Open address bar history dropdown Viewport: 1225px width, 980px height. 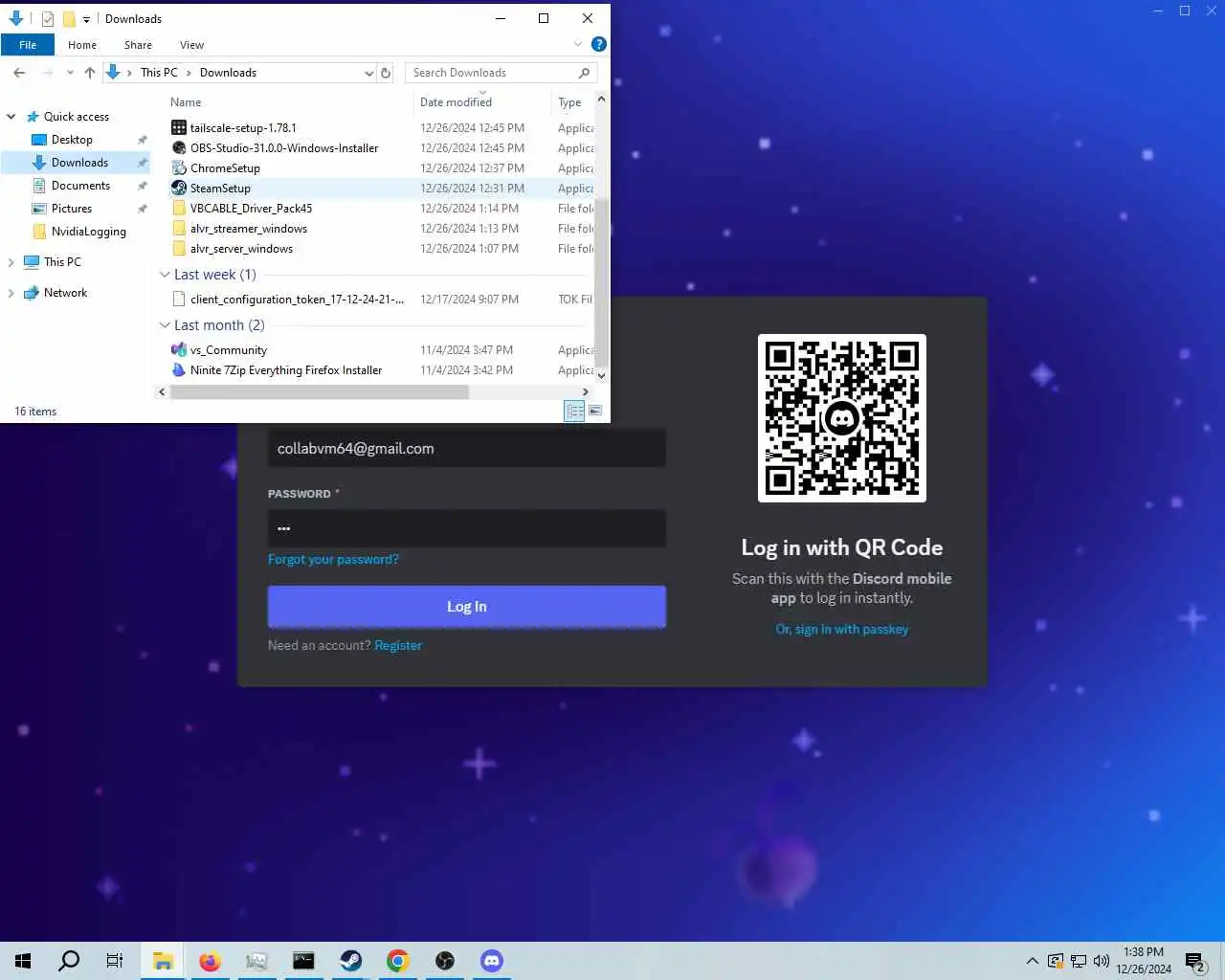[369, 73]
